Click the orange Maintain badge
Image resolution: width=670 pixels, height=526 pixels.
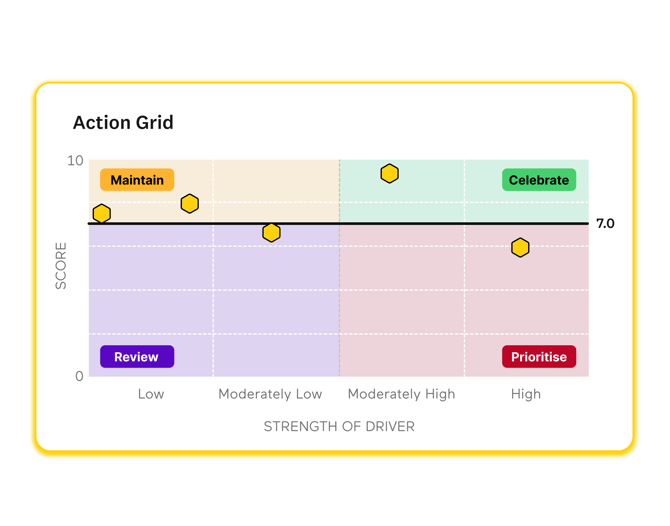(137, 180)
